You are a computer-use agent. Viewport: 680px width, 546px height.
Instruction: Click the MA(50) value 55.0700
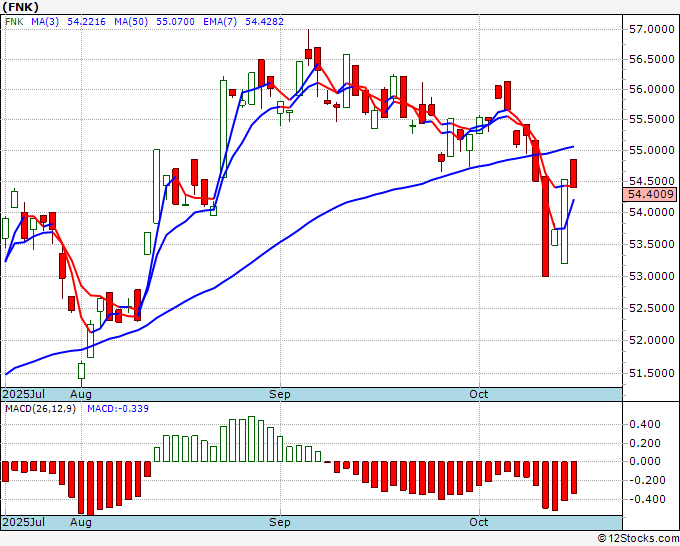[175, 21]
